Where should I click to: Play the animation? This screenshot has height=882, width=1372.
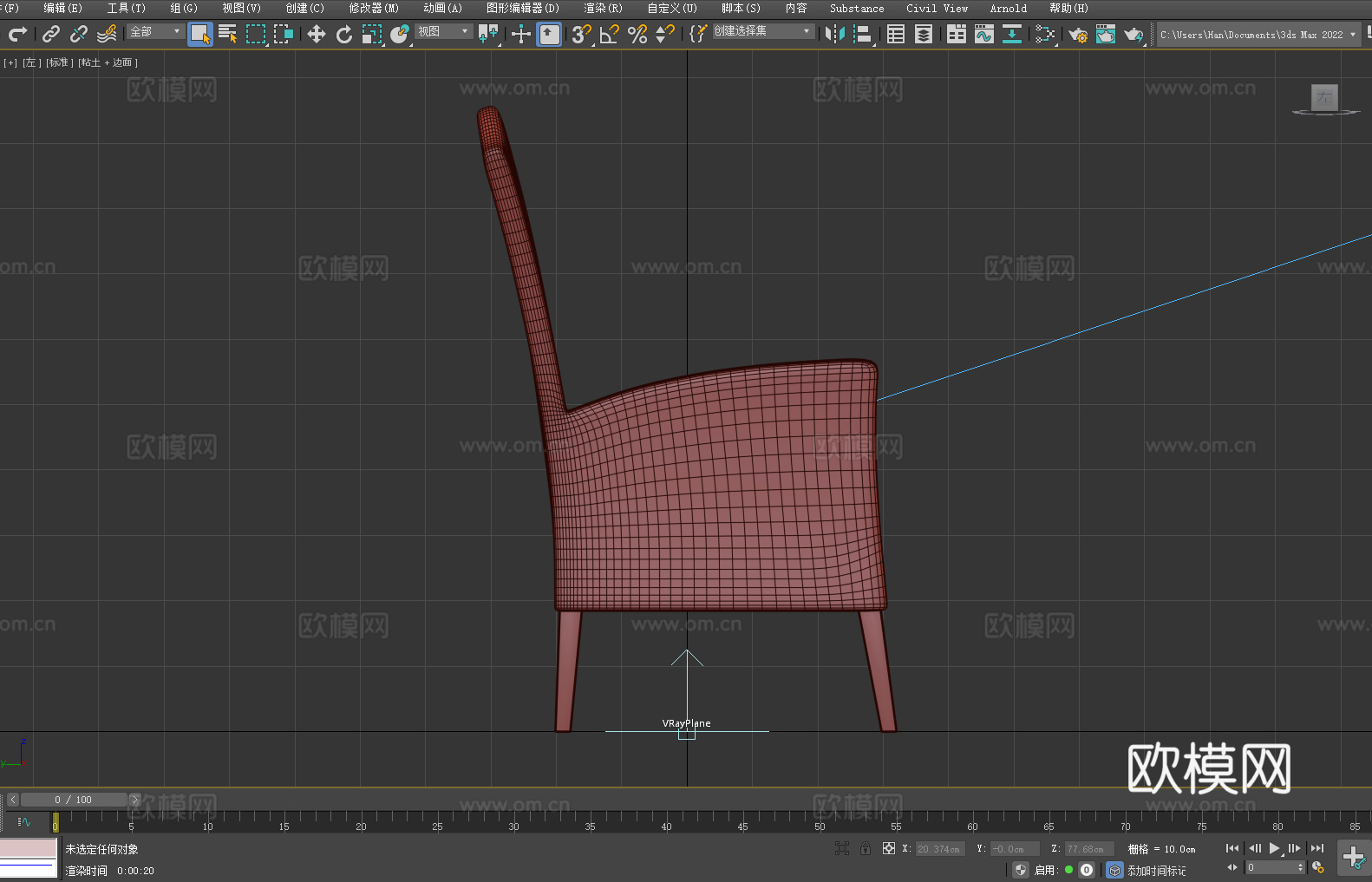1274,848
